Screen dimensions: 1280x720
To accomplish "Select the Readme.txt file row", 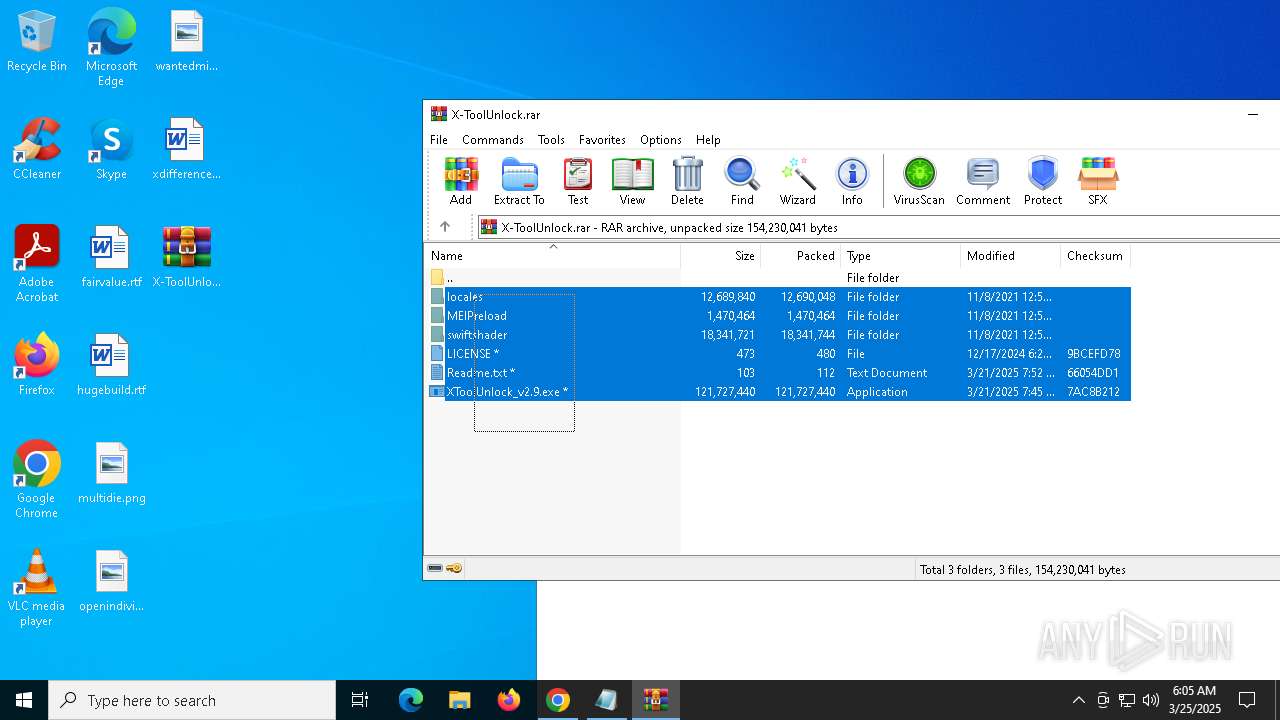I will [x=778, y=372].
